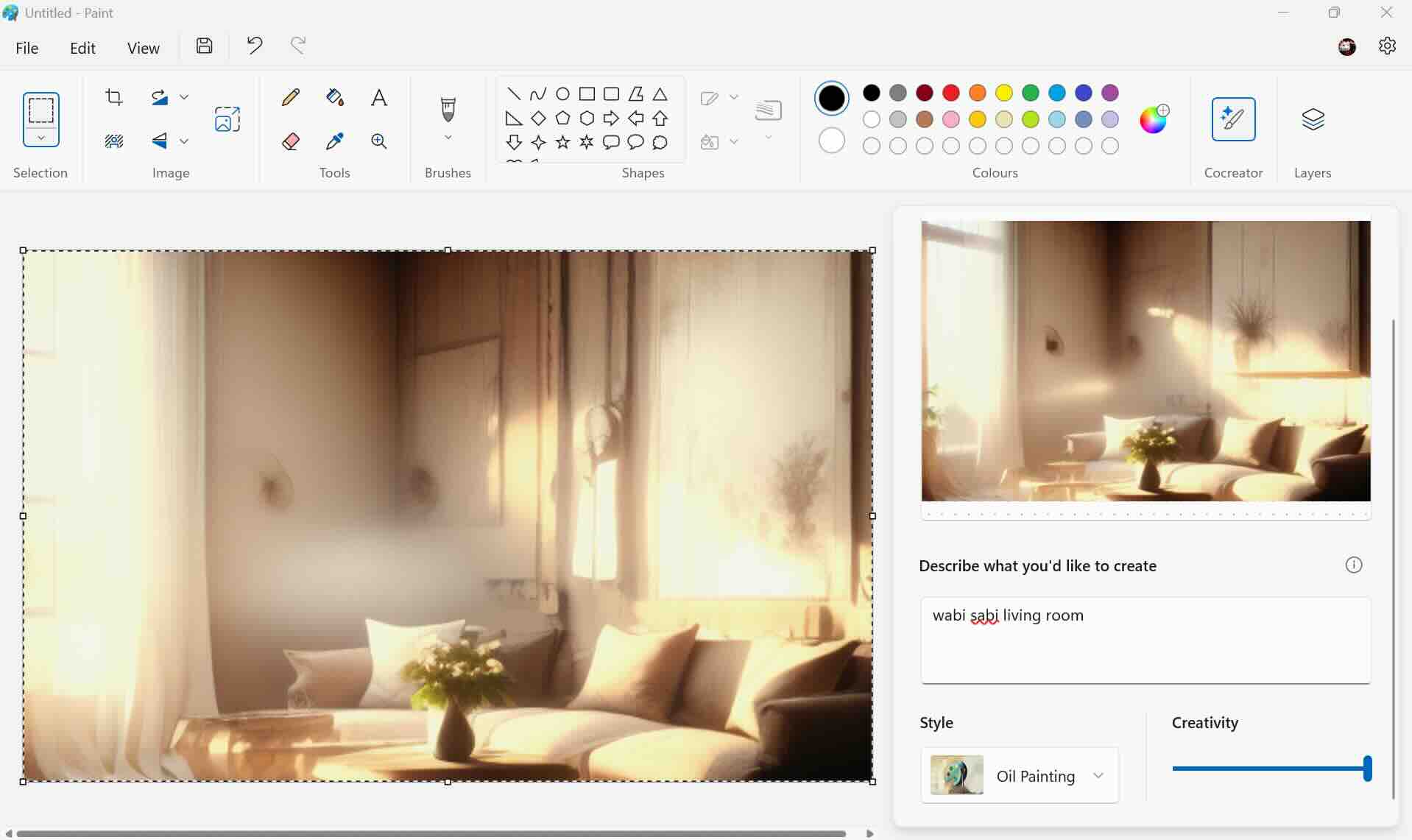
Task: Activate the primary black Colour 1 circle
Action: click(x=832, y=98)
